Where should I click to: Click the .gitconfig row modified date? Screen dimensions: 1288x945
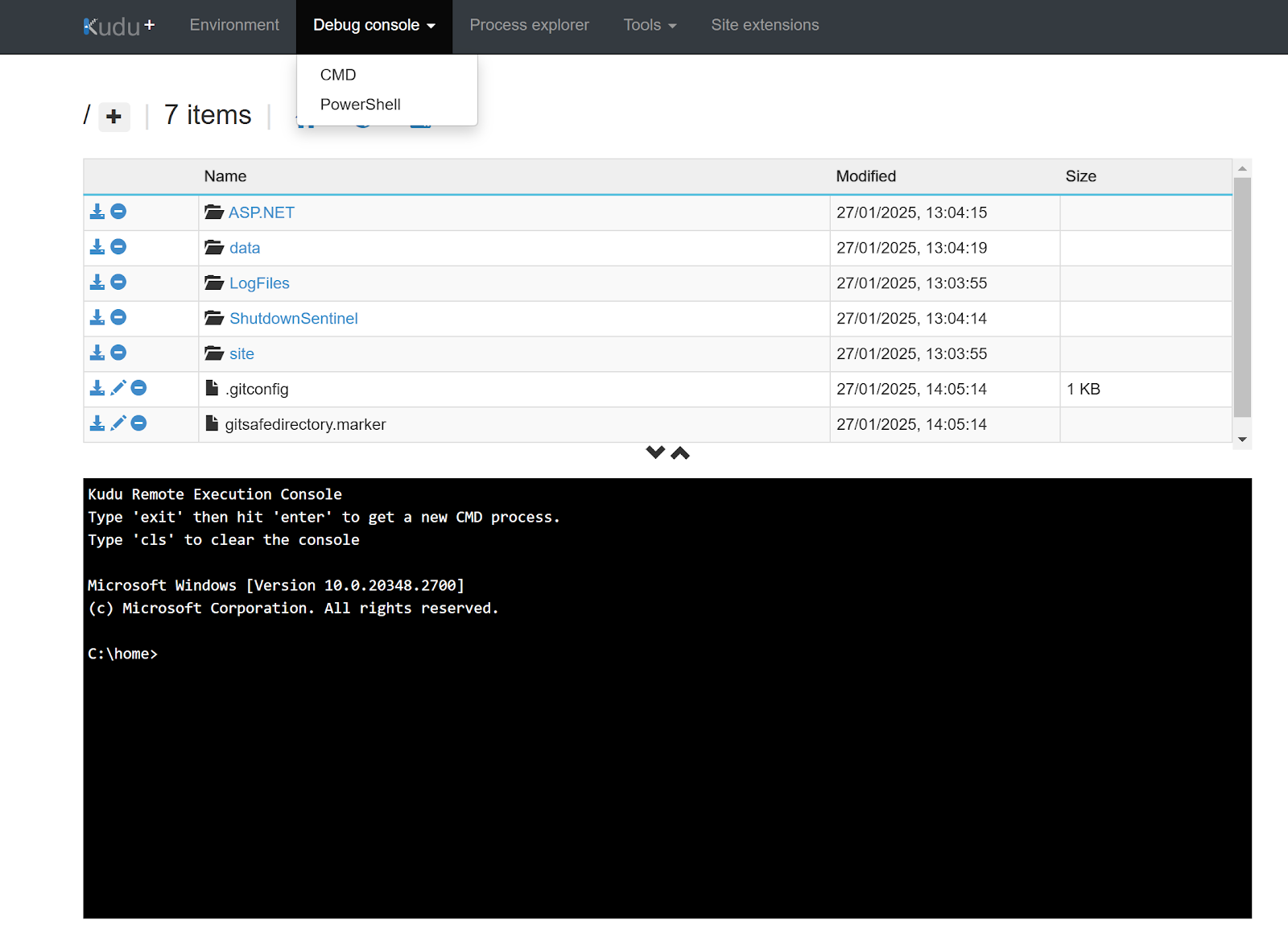912,389
